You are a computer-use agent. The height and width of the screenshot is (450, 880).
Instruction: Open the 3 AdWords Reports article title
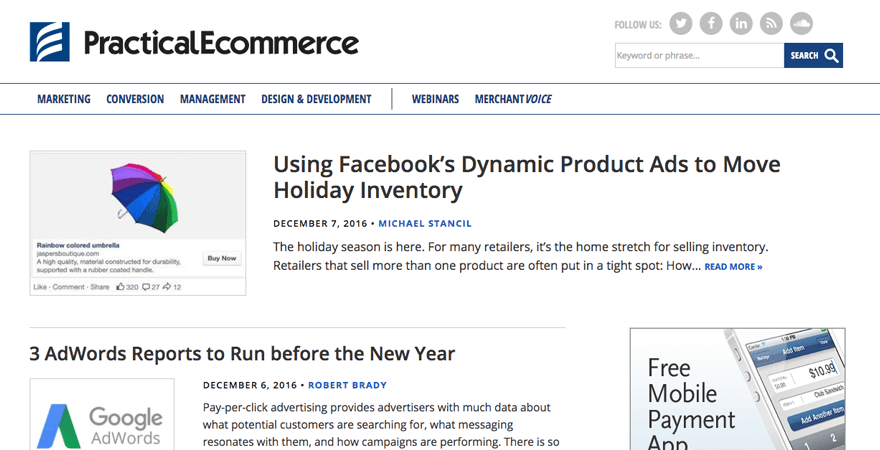click(242, 353)
